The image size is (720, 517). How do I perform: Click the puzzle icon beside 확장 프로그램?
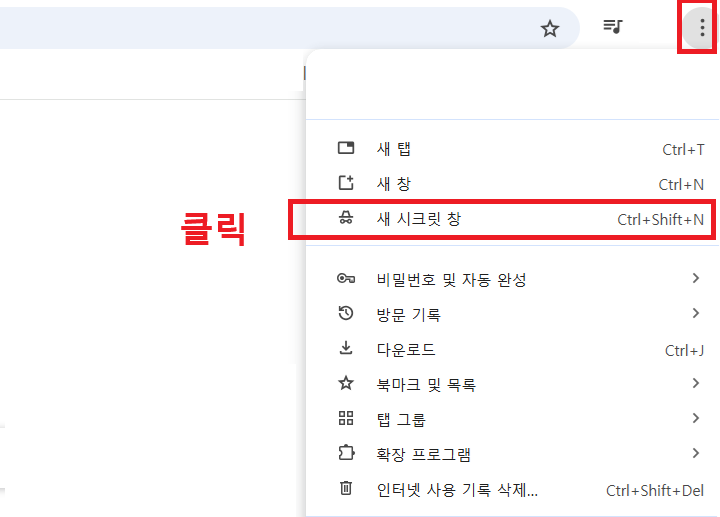point(346,453)
